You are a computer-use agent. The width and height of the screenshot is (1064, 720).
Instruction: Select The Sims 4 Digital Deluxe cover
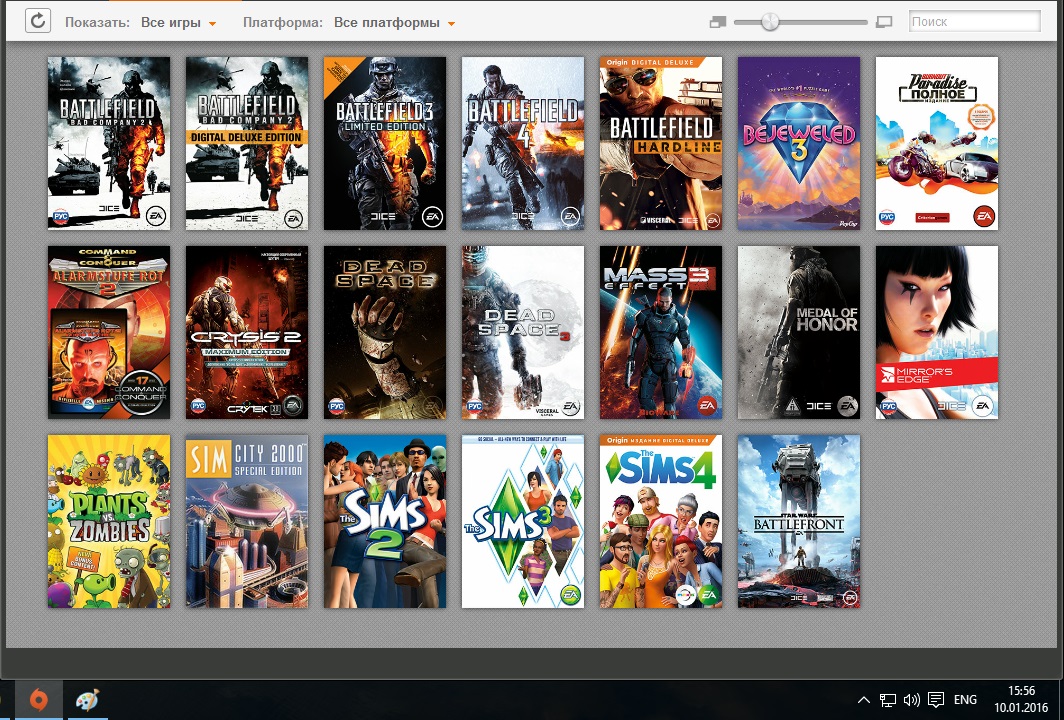tap(661, 521)
